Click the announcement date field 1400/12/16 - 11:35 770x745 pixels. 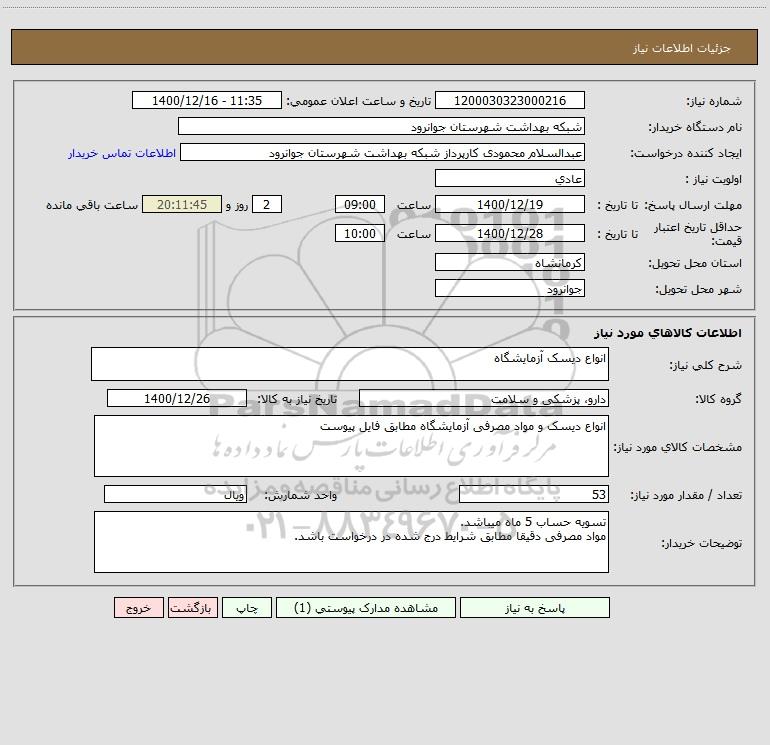[x=207, y=100]
